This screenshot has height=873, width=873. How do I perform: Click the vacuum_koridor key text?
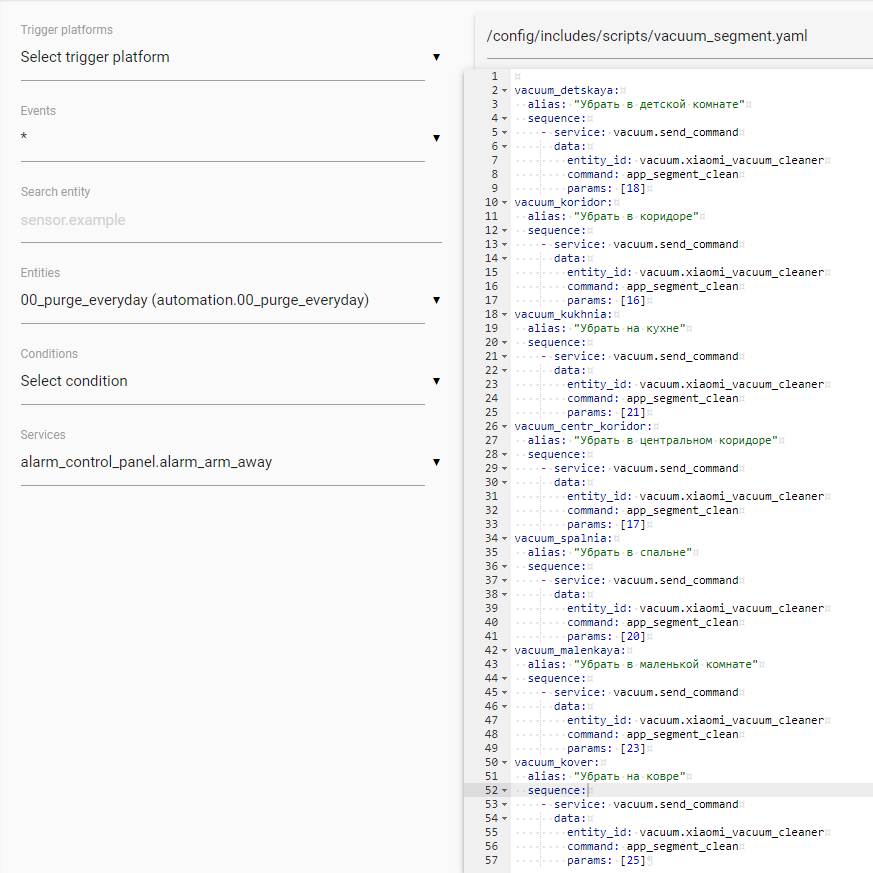point(563,202)
